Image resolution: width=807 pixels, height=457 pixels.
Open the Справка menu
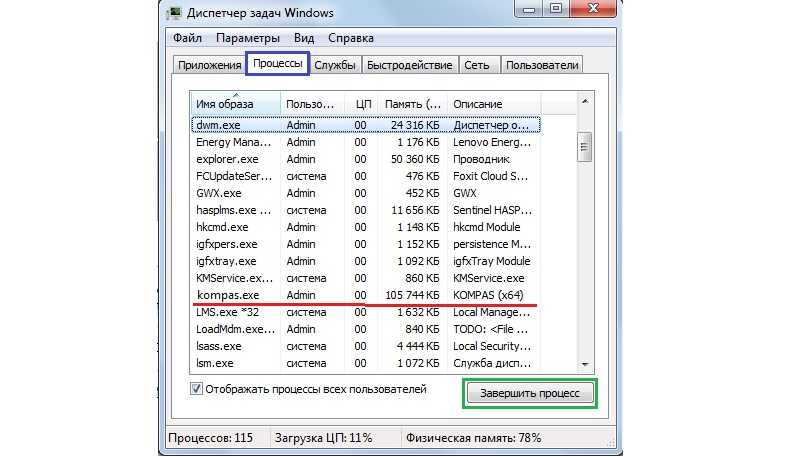[x=350, y=38]
